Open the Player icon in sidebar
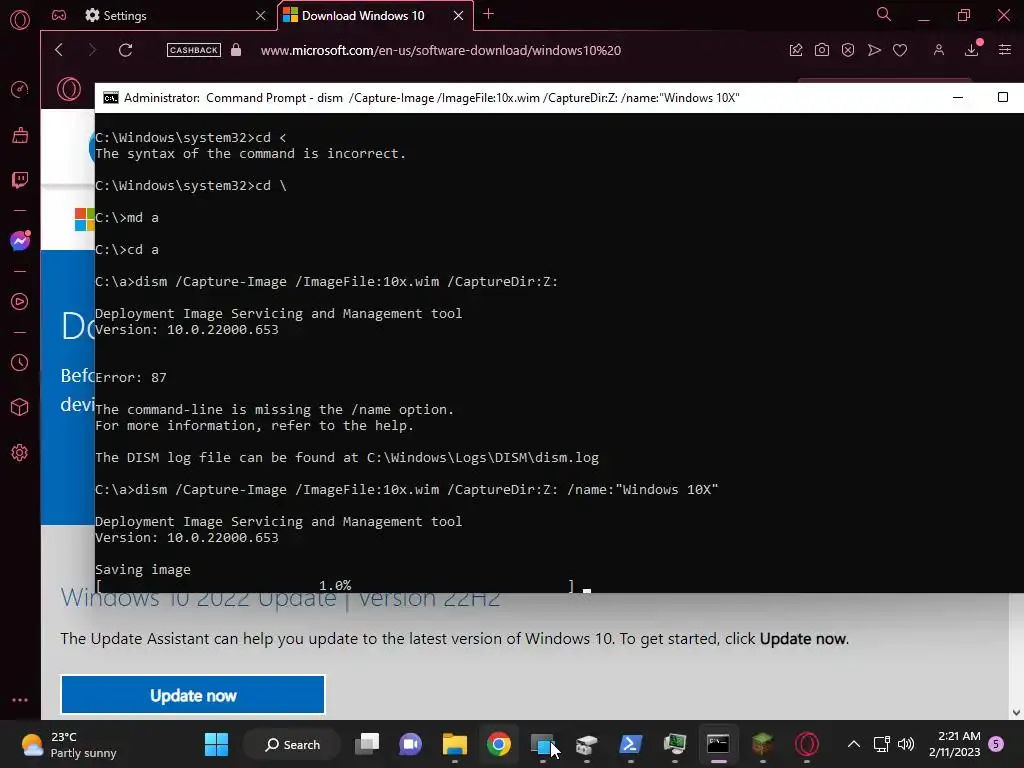Image resolution: width=1024 pixels, height=768 pixels. (x=20, y=302)
